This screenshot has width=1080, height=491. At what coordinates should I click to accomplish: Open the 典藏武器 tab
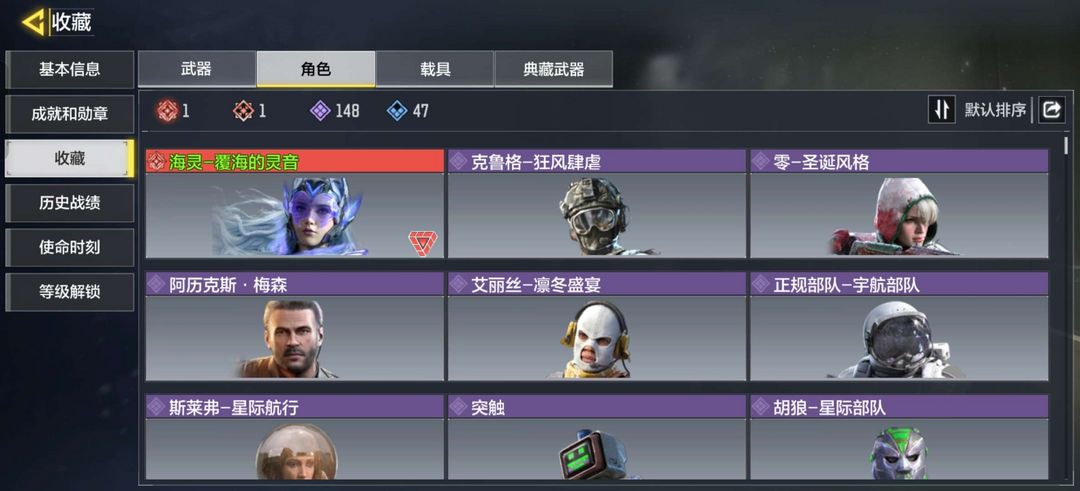tap(554, 69)
